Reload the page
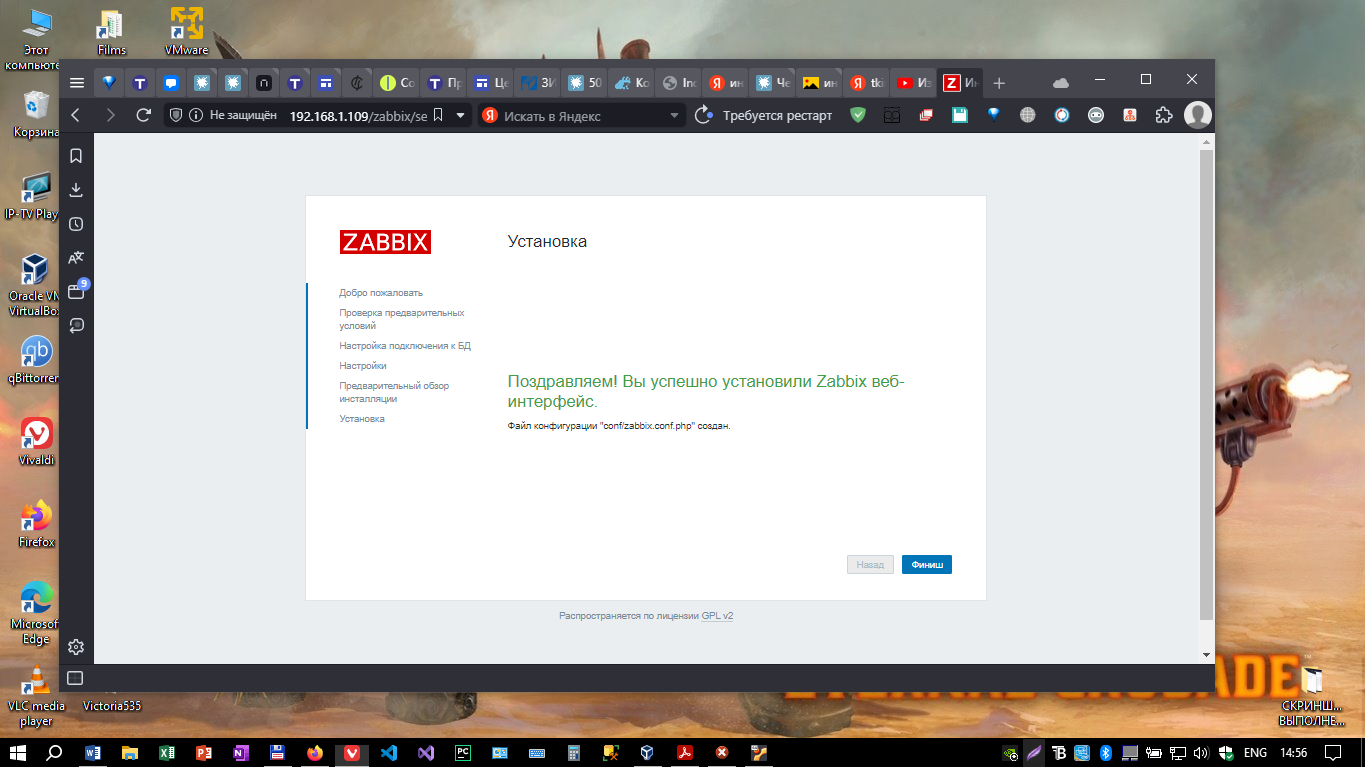Viewport: 1365px width, 767px height. 143,116
